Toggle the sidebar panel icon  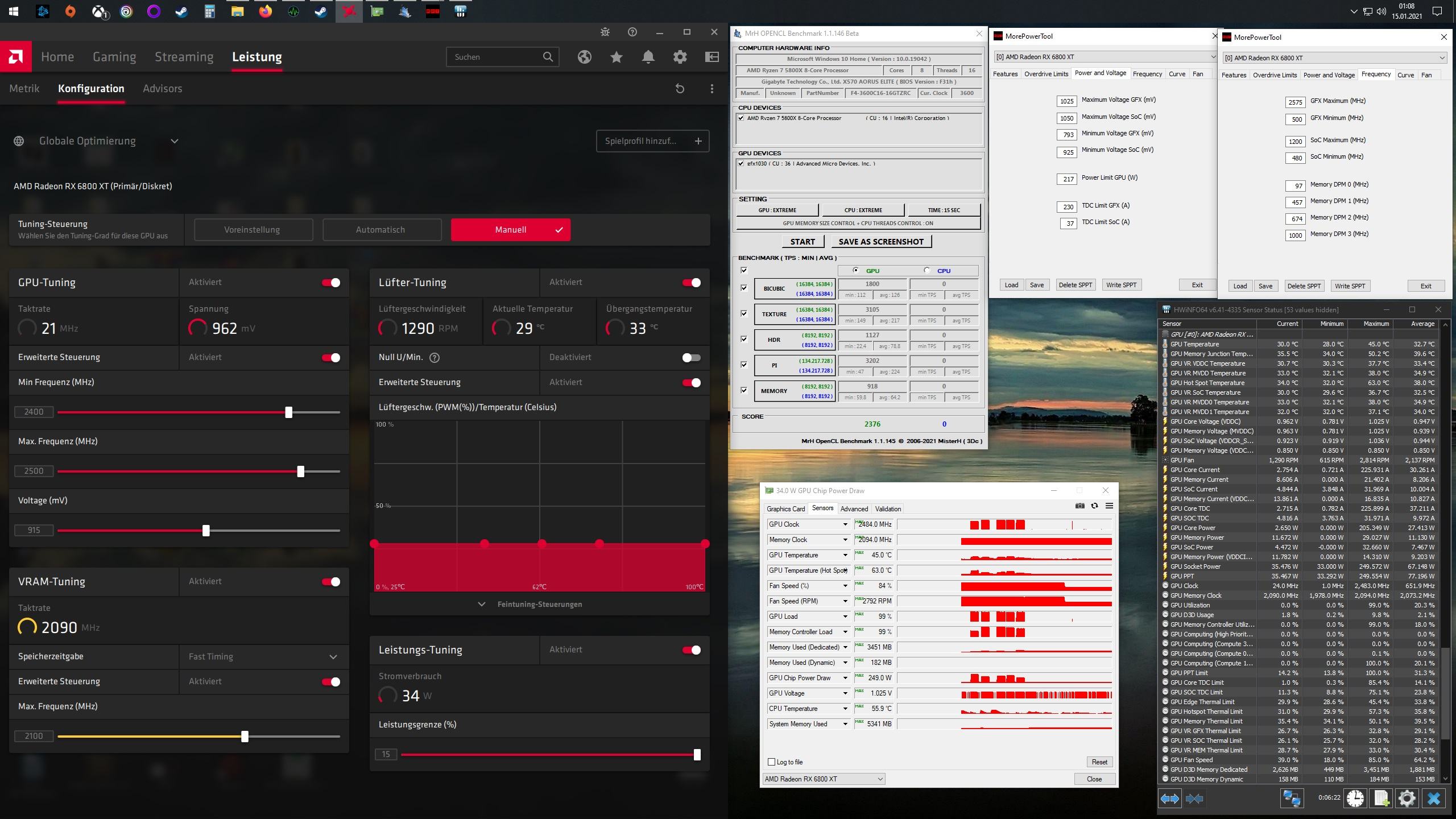[712, 57]
